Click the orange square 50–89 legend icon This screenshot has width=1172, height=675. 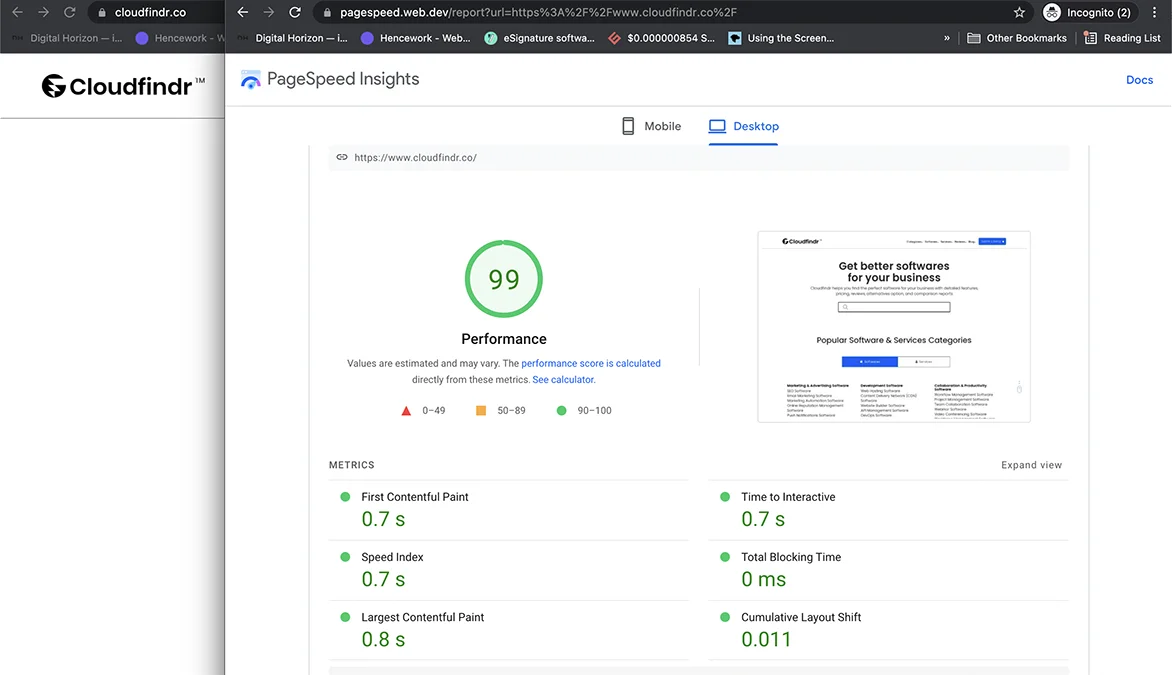(481, 410)
